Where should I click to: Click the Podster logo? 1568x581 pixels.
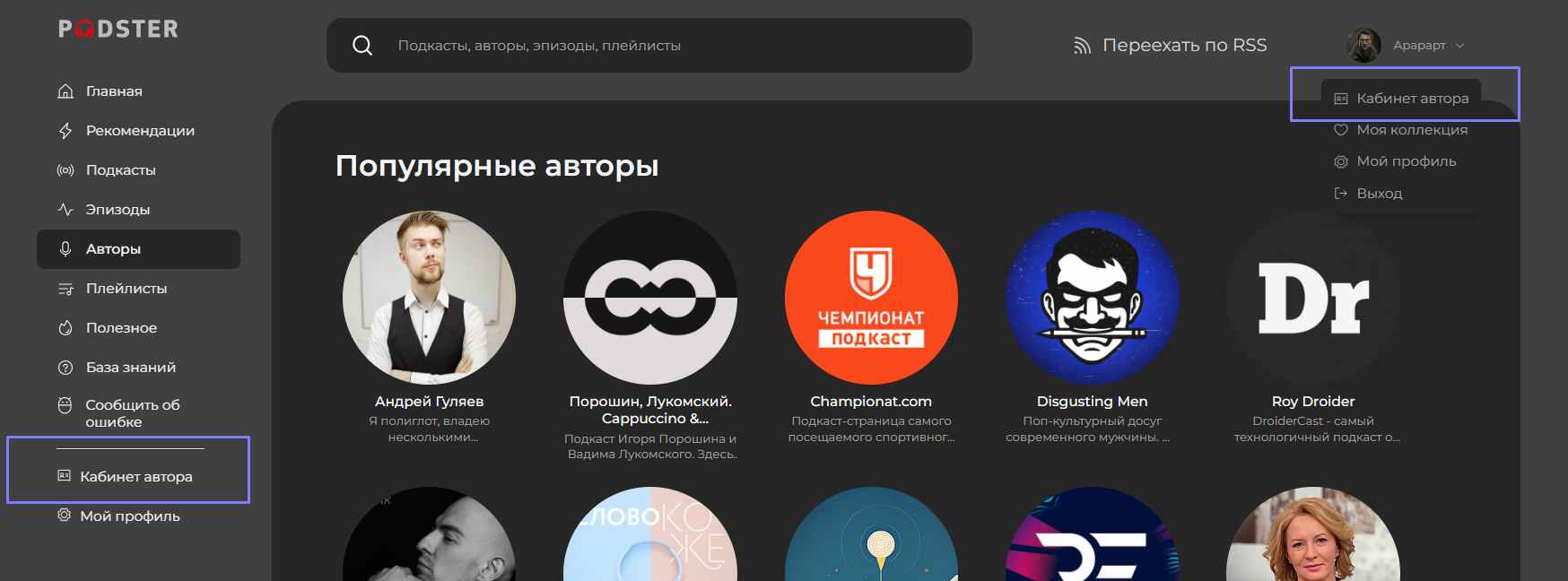pyautogui.click(x=118, y=30)
